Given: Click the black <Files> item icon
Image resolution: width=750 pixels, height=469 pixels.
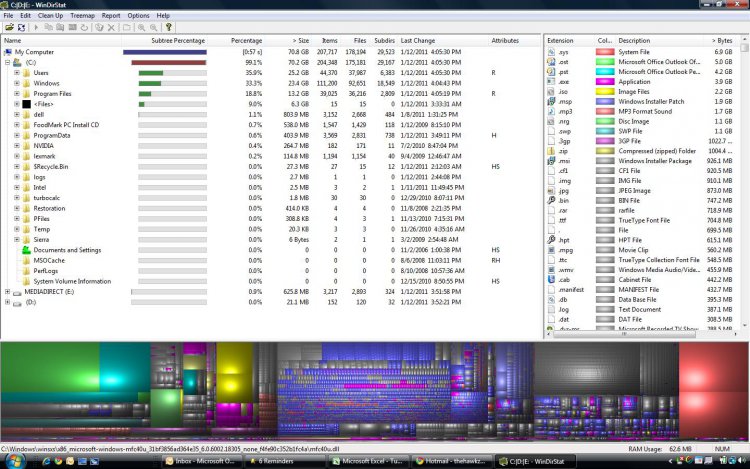Looking at the screenshot, I should pyautogui.click(x=26, y=104).
